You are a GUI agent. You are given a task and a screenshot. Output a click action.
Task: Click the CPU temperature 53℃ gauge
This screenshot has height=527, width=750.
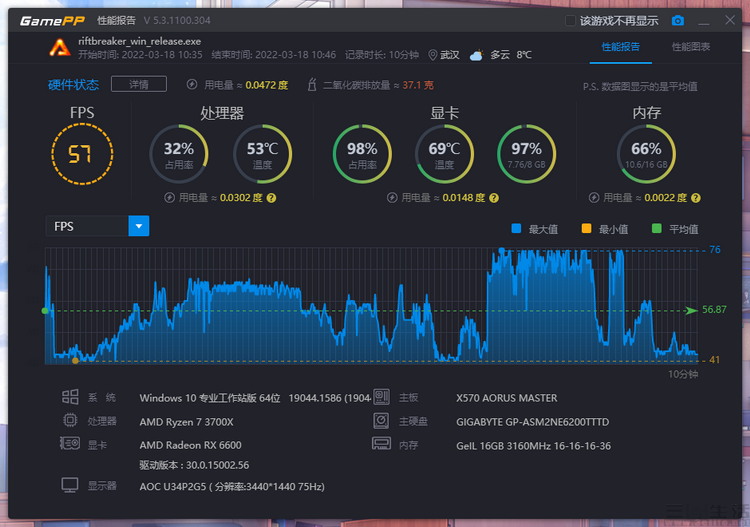click(262, 154)
